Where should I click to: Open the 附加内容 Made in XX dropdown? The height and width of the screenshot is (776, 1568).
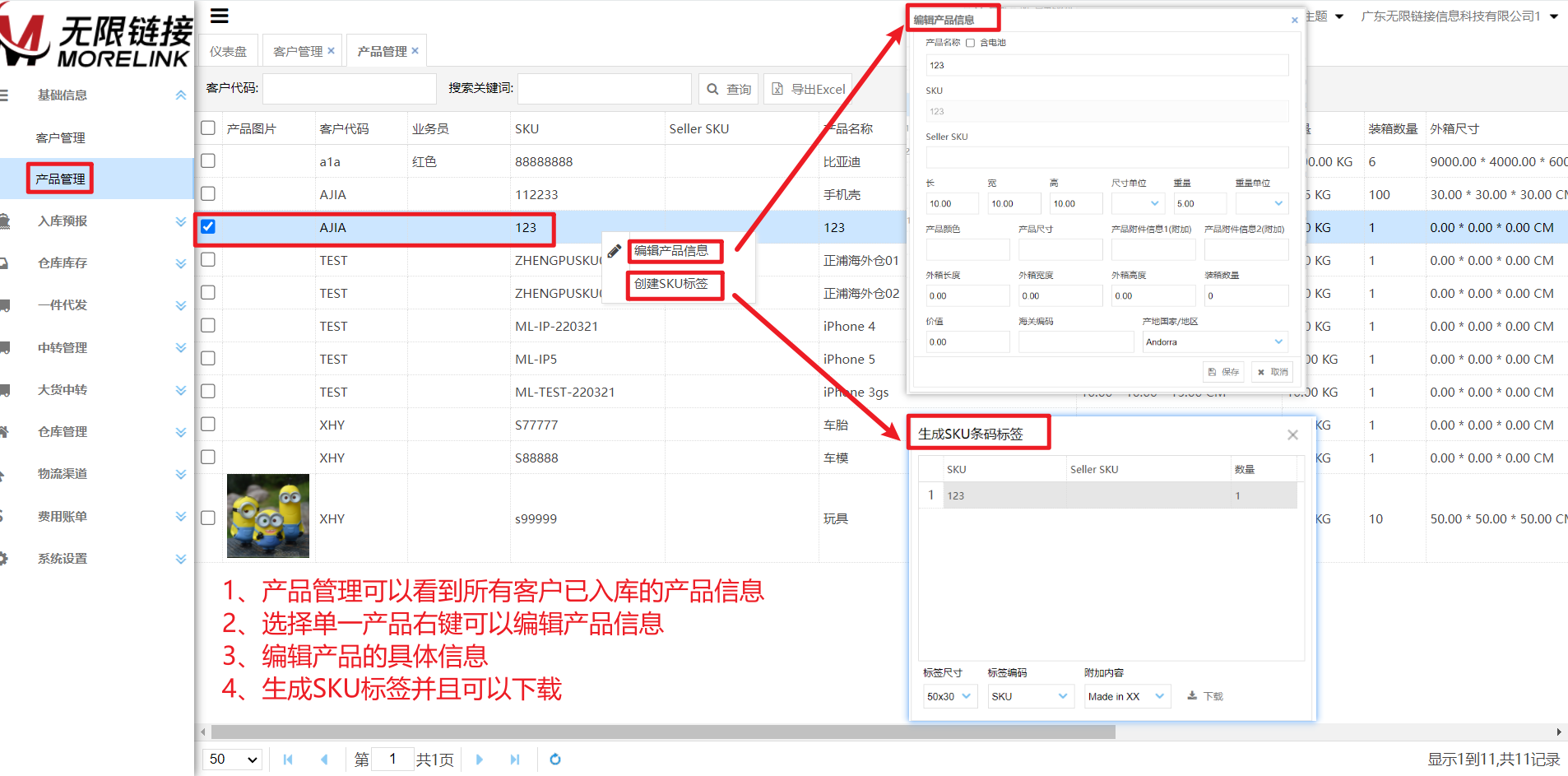[x=1127, y=696]
